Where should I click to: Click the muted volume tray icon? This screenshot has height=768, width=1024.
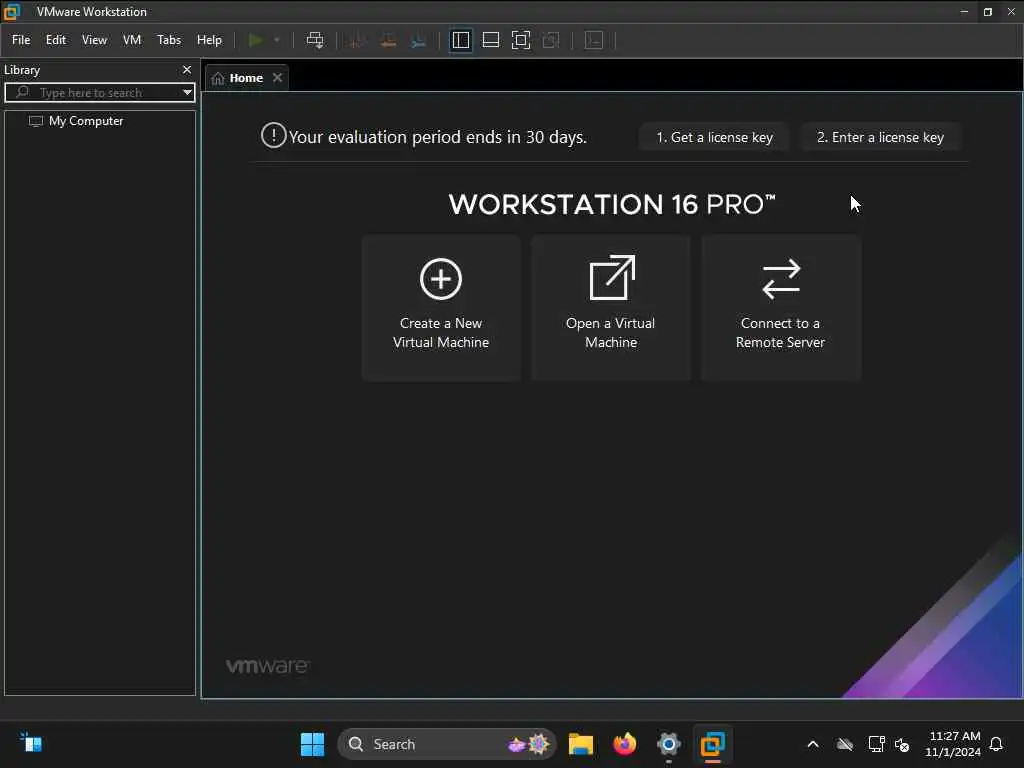tap(902, 744)
